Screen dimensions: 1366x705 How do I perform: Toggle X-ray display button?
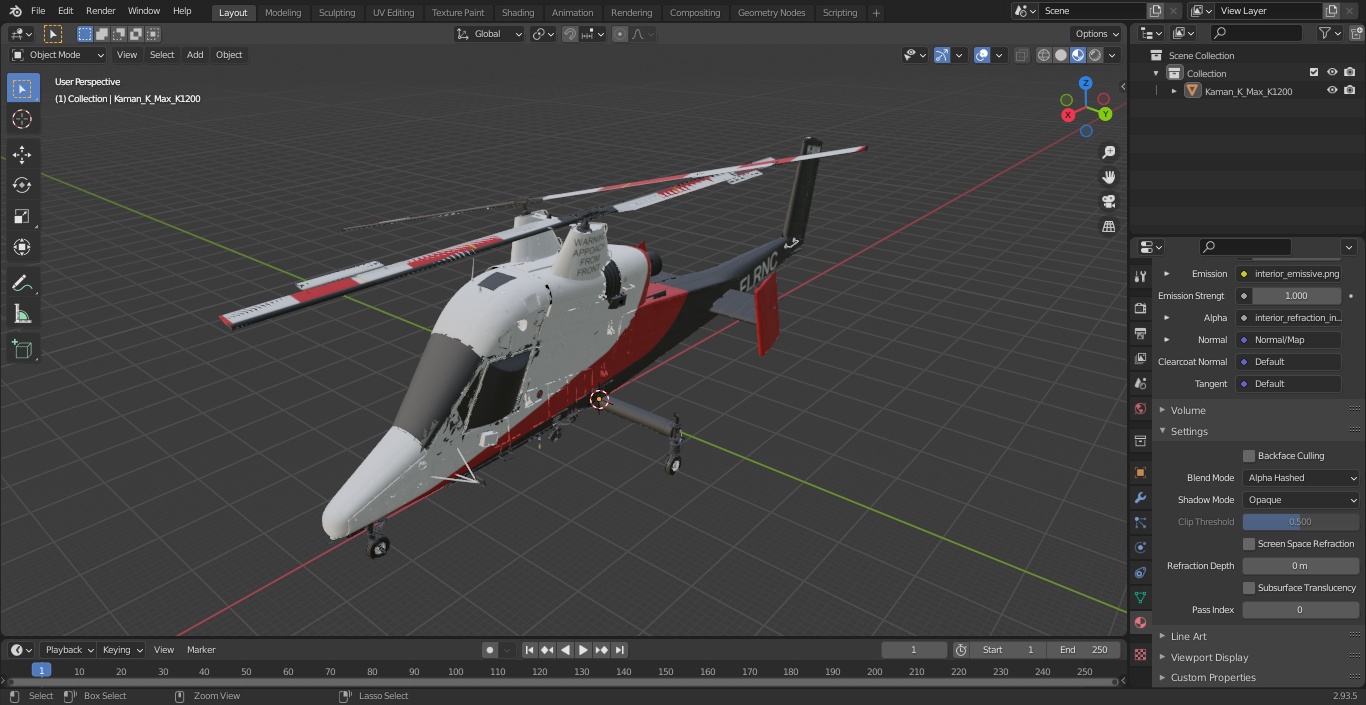1021,55
